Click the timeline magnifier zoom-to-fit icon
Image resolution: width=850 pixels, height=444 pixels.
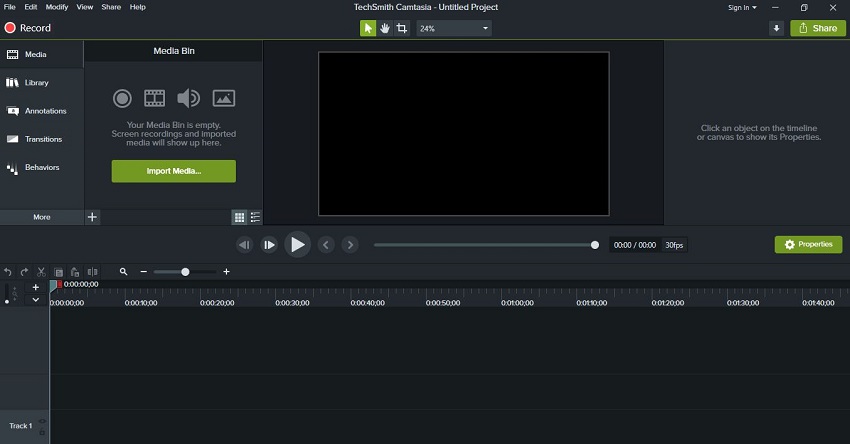pos(124,272)
